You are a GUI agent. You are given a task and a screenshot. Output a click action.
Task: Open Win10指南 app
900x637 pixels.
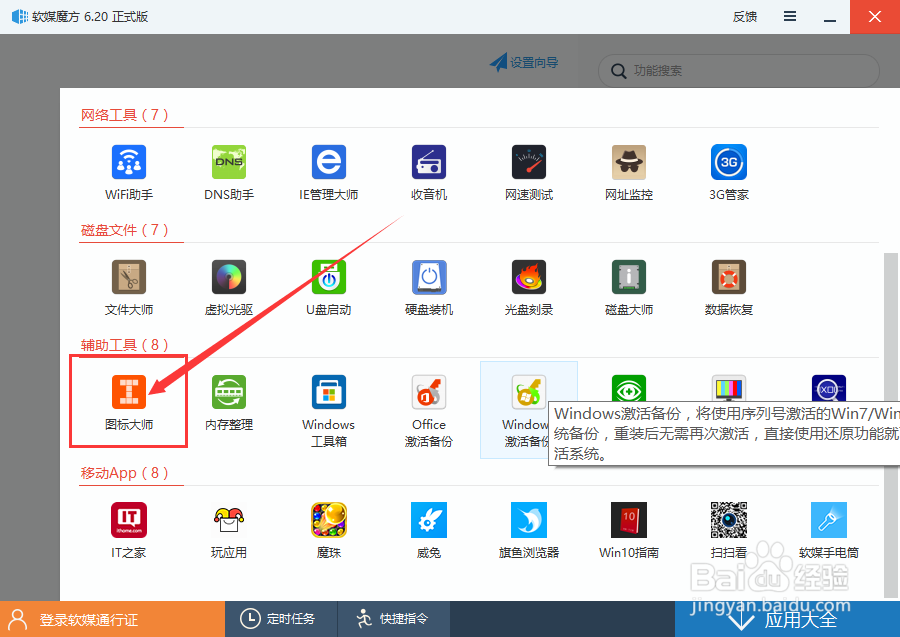point(629,530)
